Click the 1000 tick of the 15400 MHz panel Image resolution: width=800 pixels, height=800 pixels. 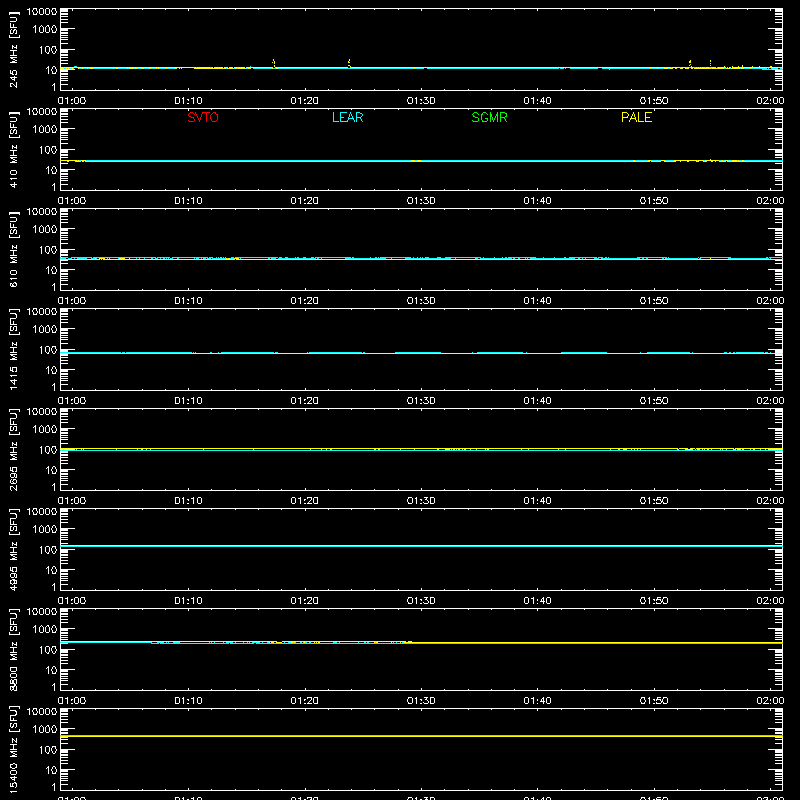point(45,730)
